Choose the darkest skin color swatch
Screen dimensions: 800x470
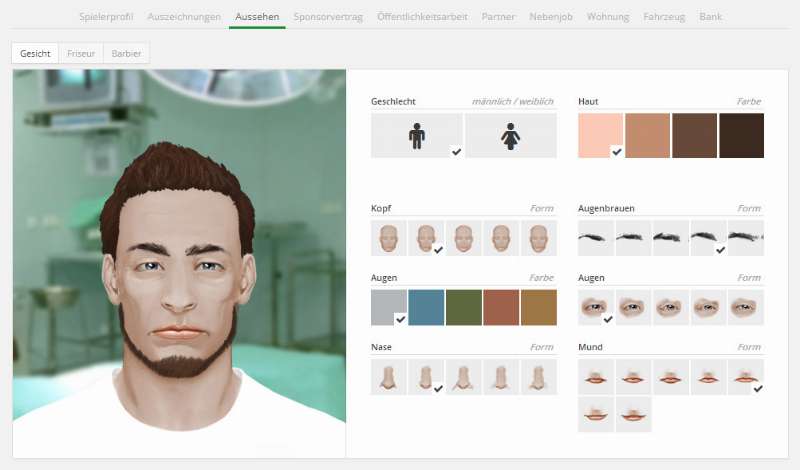point(741,135)
